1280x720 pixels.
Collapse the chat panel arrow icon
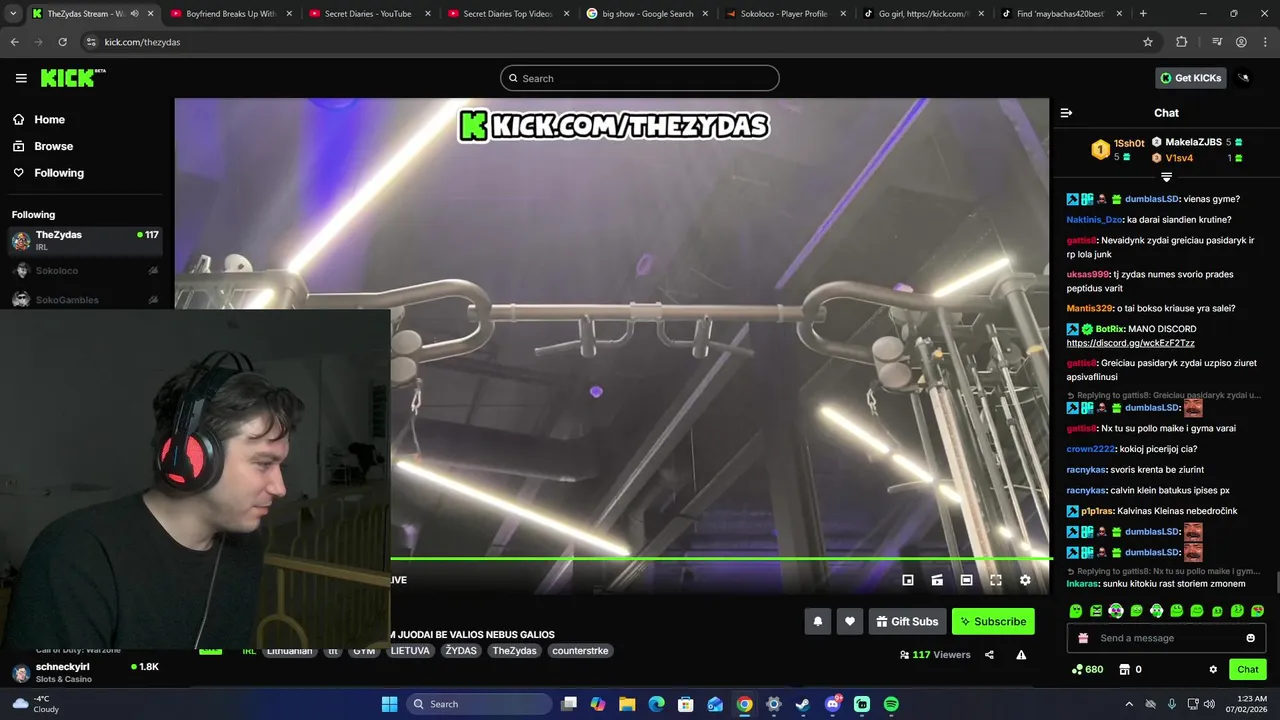click(x=1066, y=113)
